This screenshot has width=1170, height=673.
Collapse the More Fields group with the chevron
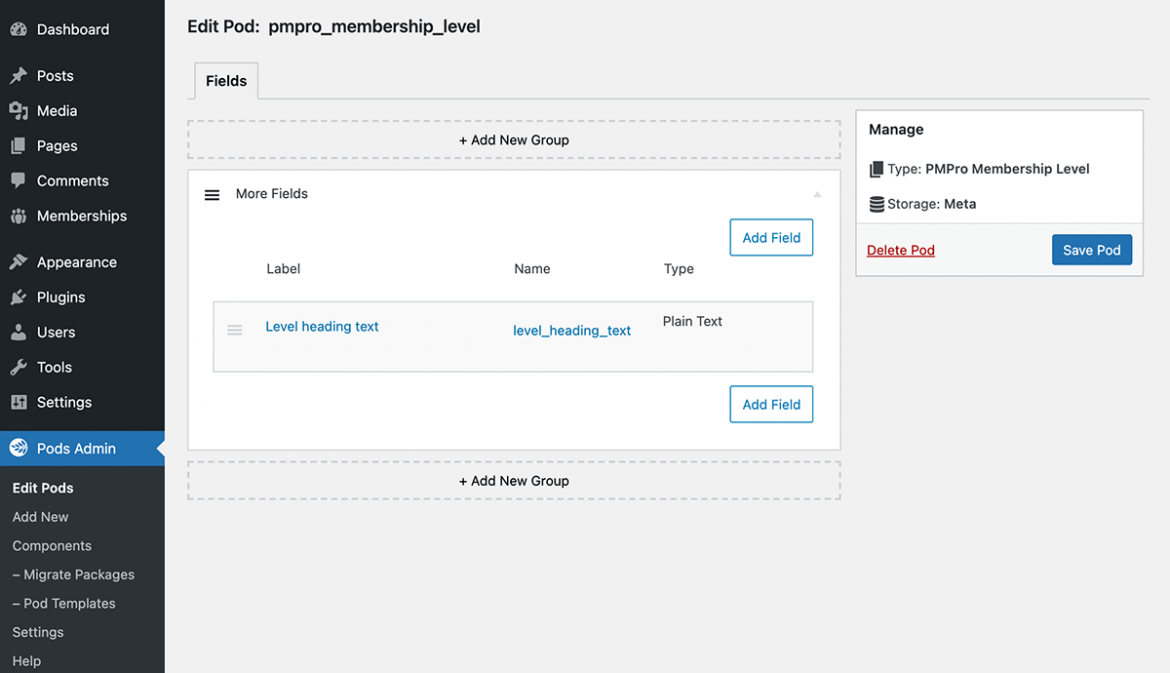coord(817,193)
